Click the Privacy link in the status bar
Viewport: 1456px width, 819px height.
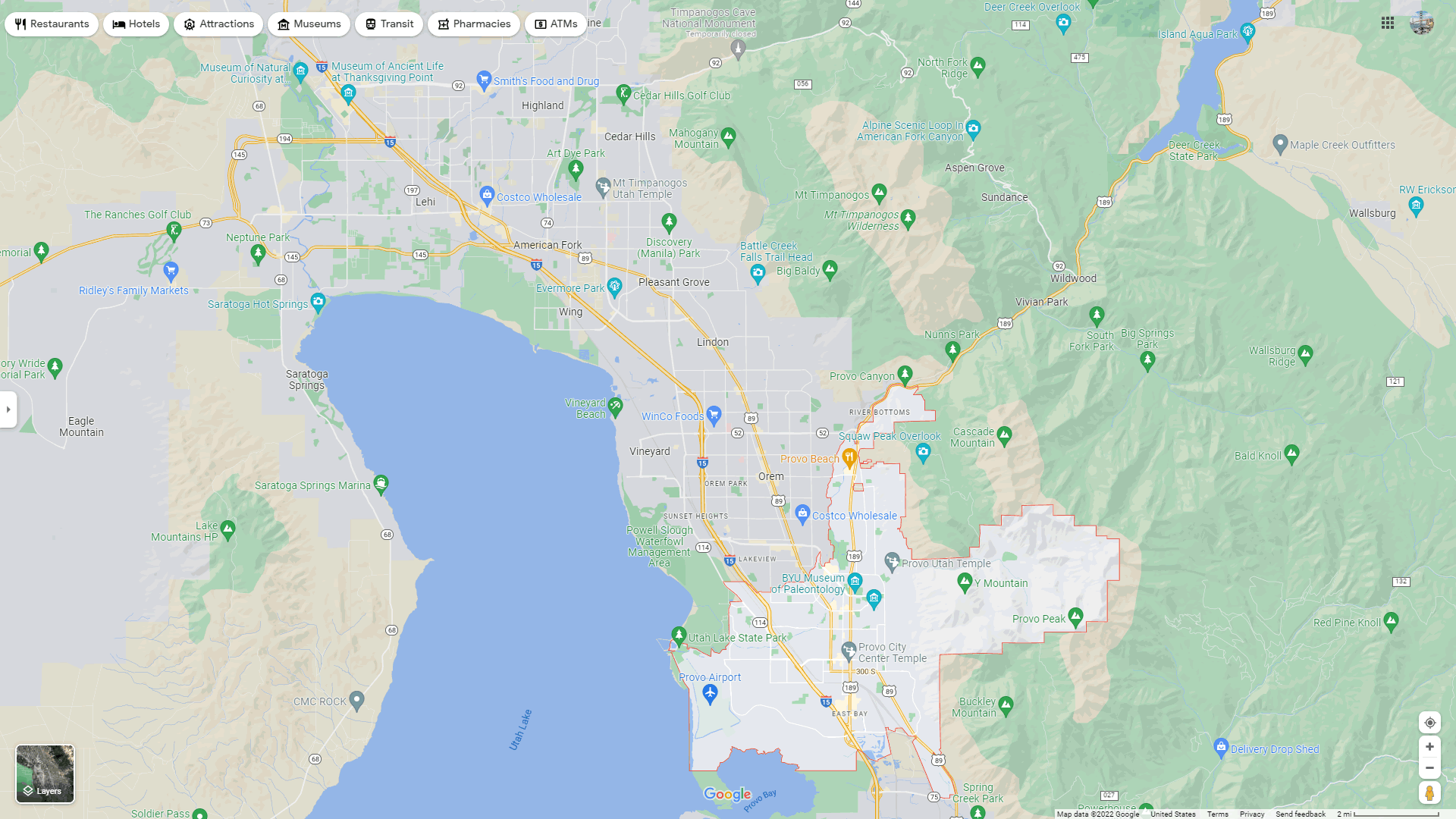1251,814
